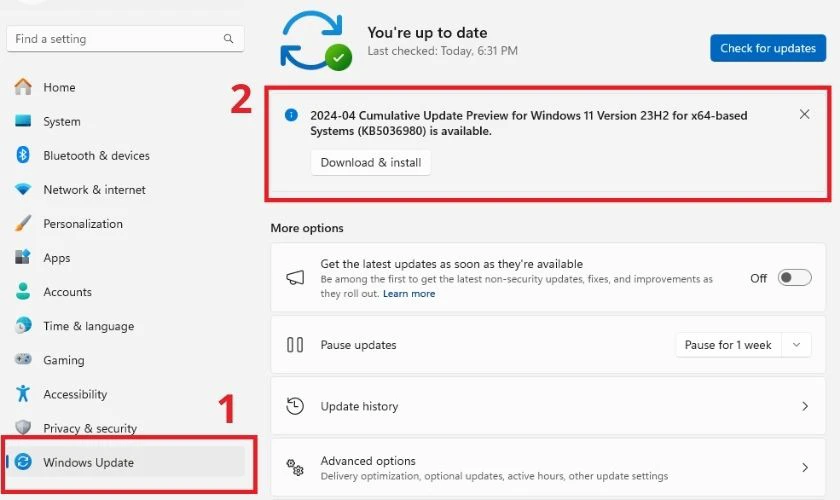
Task: Open Advanced options via its chevron
Action: pos(805,467)
